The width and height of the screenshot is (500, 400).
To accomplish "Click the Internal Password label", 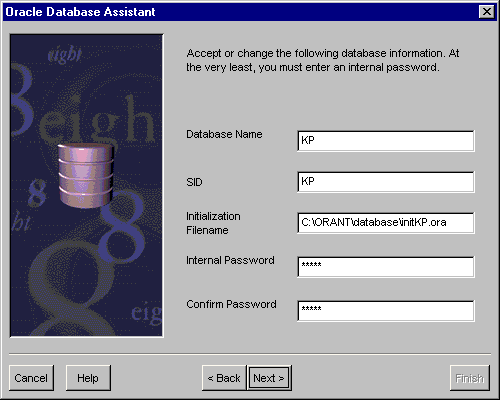I will click(230, 260).
